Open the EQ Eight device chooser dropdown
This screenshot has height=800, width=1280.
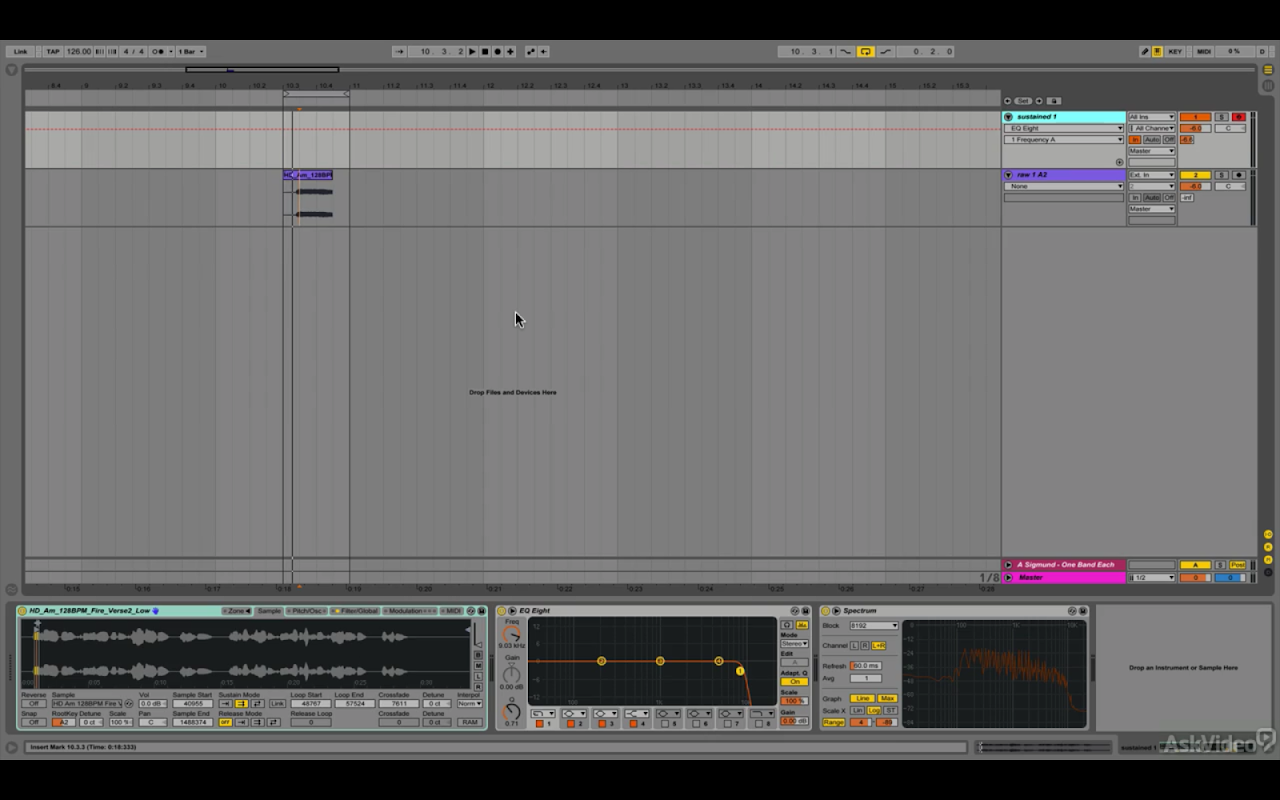point(1064,128)
